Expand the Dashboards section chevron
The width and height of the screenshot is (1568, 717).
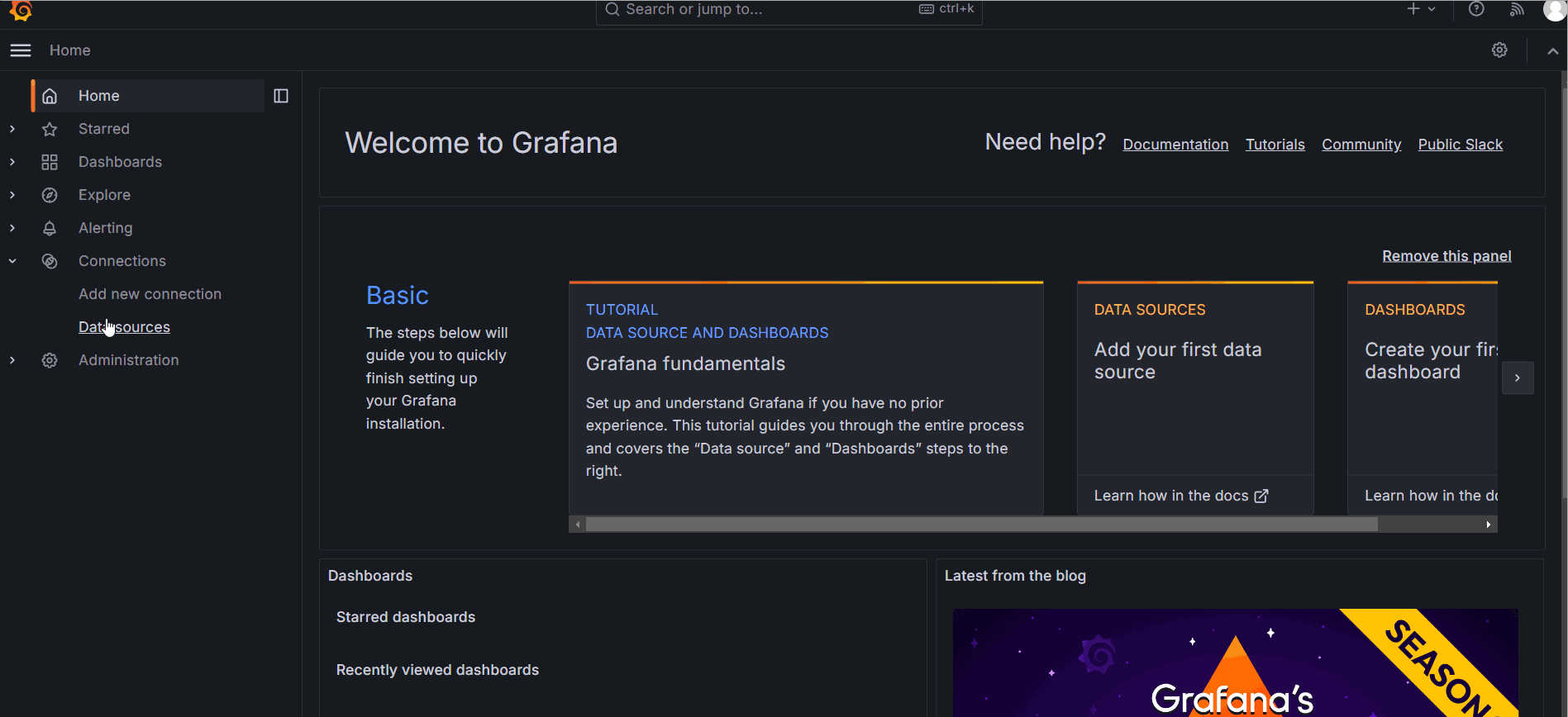[12, 162]
